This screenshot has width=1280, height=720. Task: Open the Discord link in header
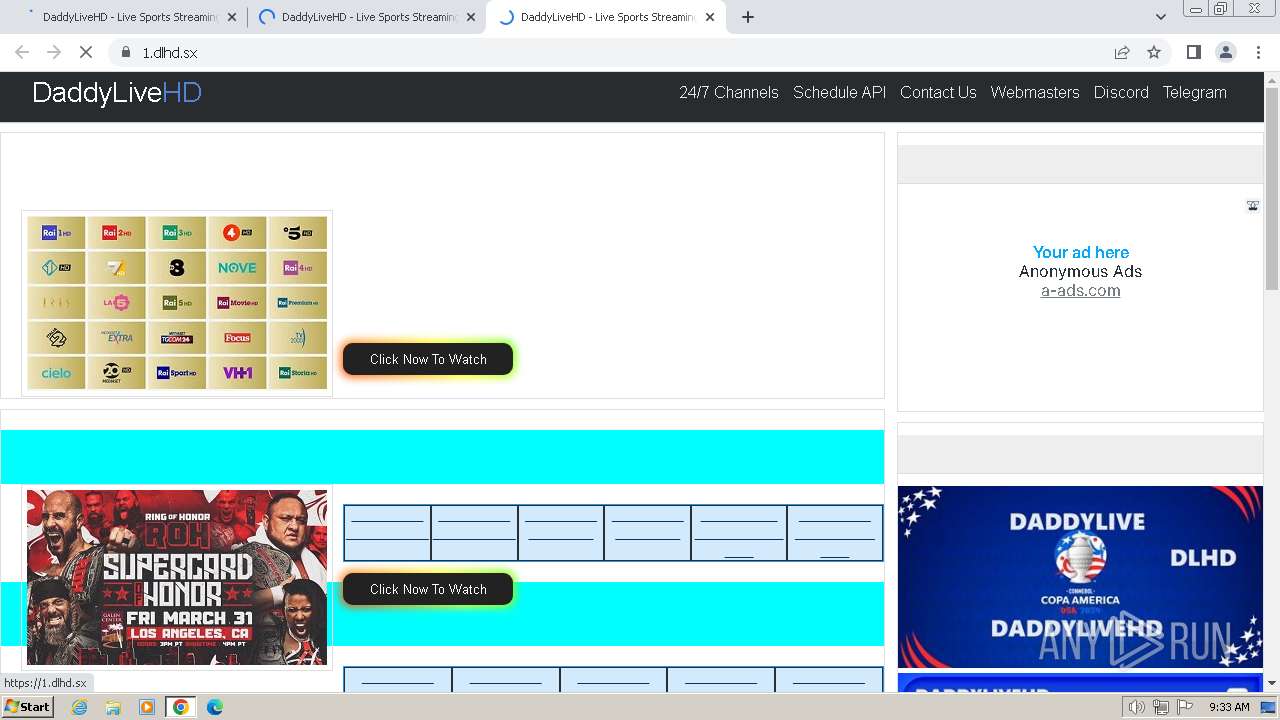(x=1121, y=92)
